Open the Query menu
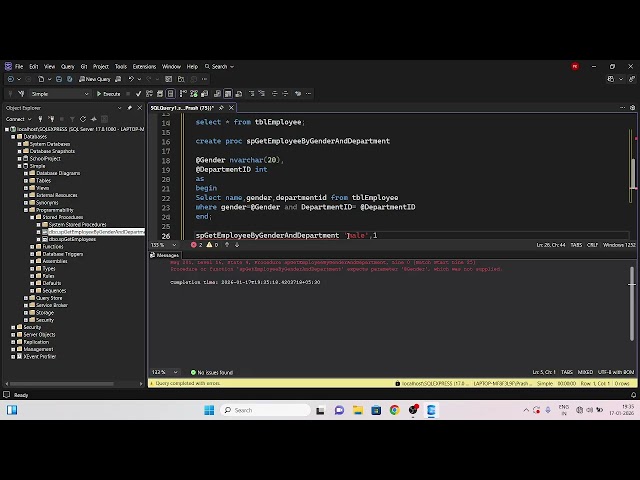Screen dimensions: 640x480 point(68,67)
